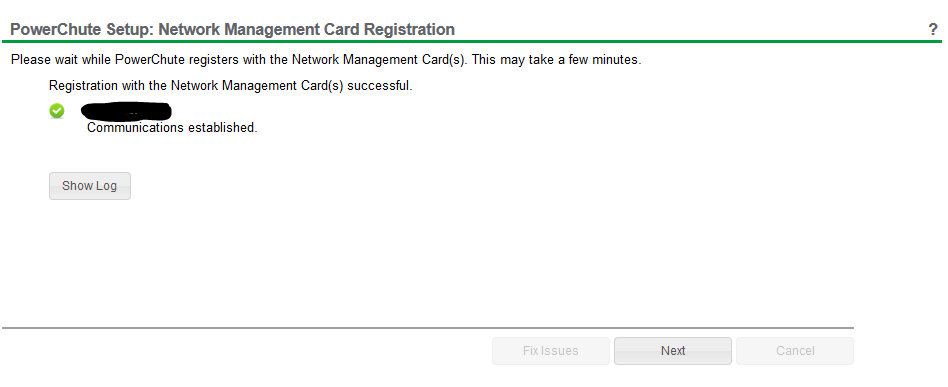948x387 pixels.
Task: Click the word 'established' in the status line
Action: (222, 128)
